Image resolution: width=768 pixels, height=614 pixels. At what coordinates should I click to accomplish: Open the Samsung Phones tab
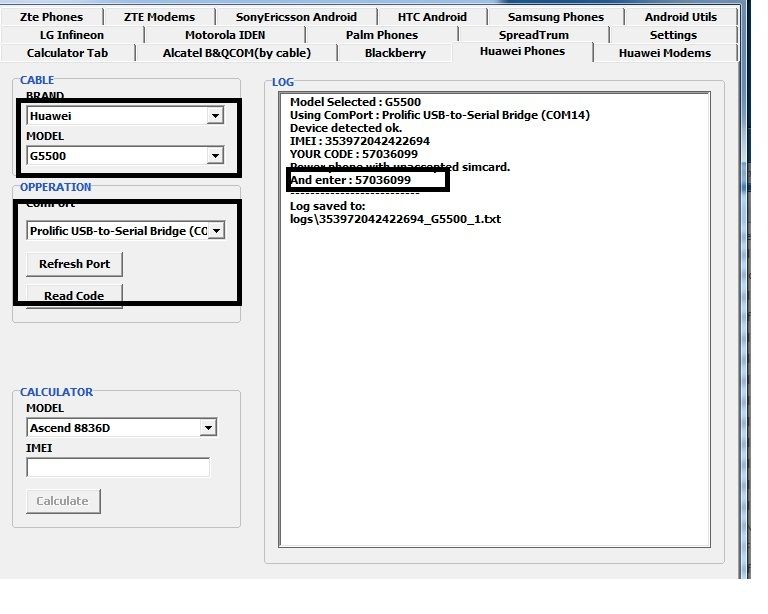555,17
